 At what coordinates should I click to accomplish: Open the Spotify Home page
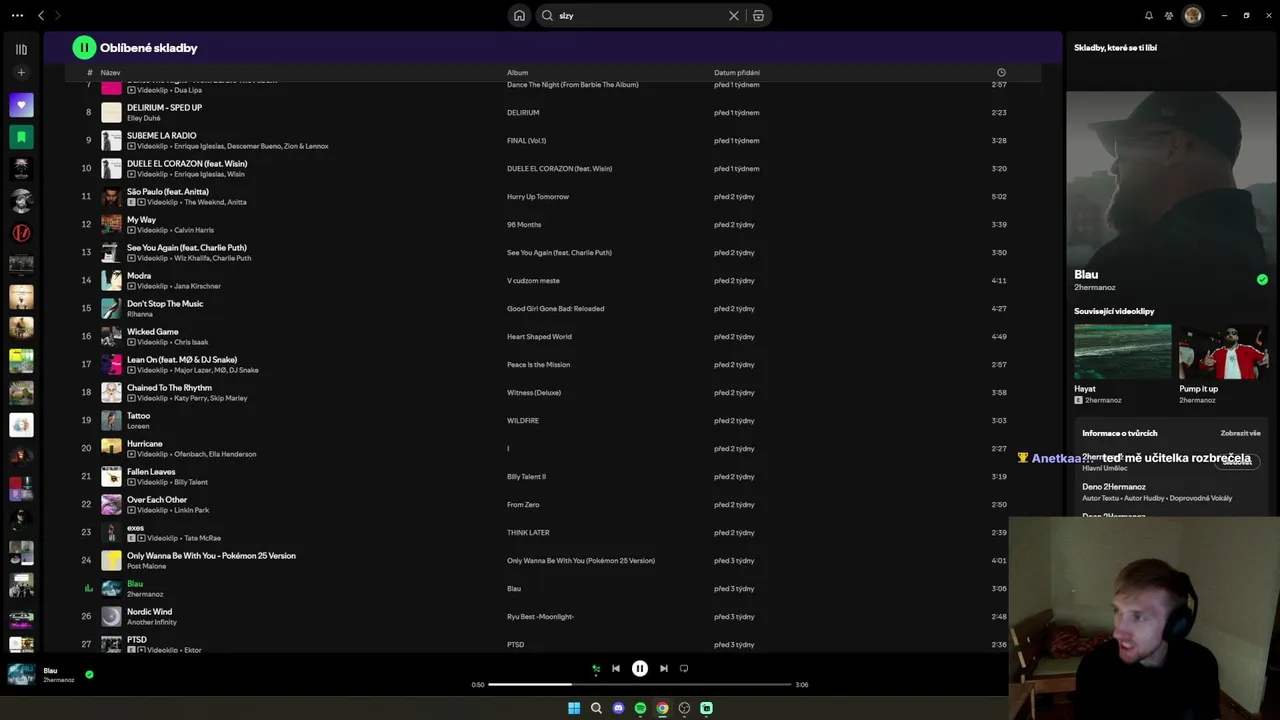(519, 16)
